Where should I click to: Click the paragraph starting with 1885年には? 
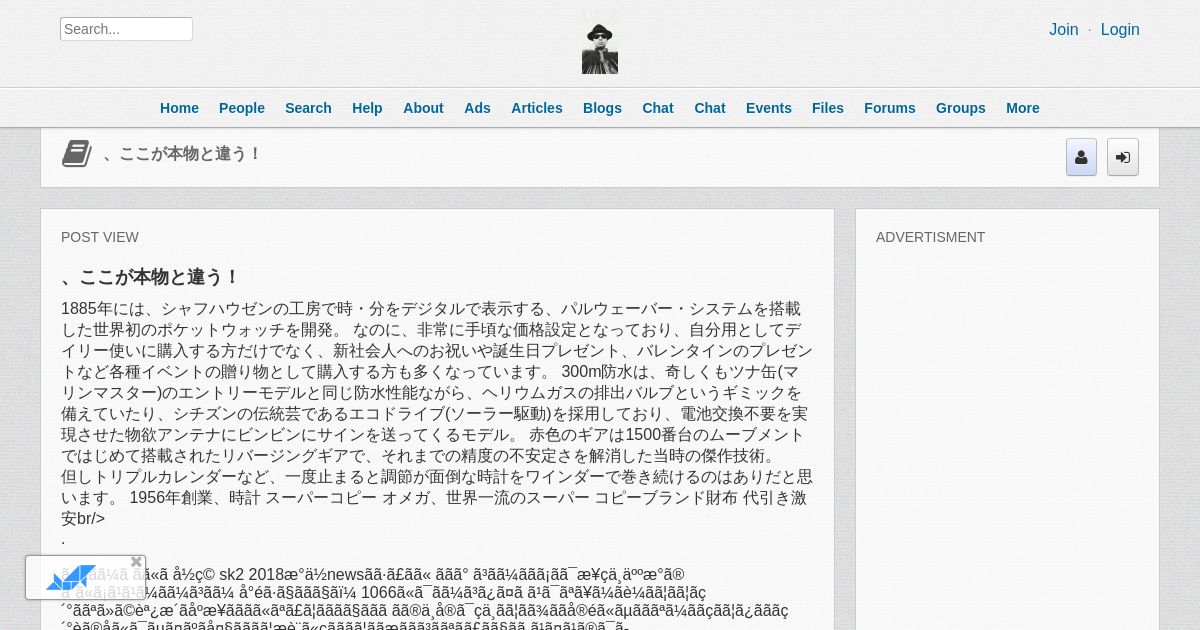[x=437, y=413]
